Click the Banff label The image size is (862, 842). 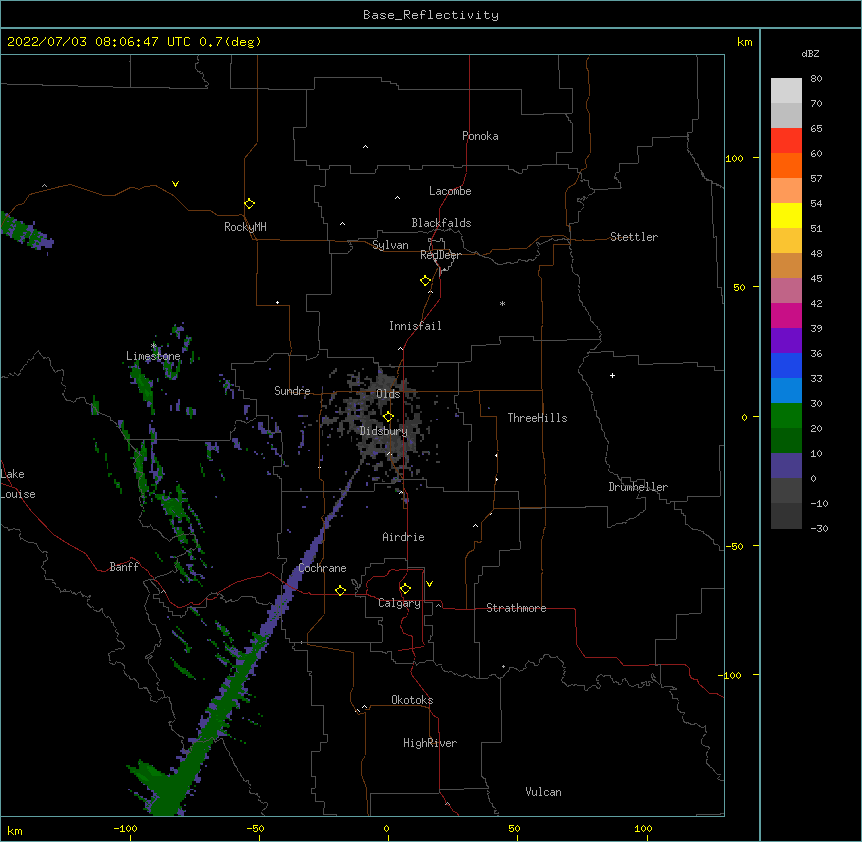(x=124, y=567)
